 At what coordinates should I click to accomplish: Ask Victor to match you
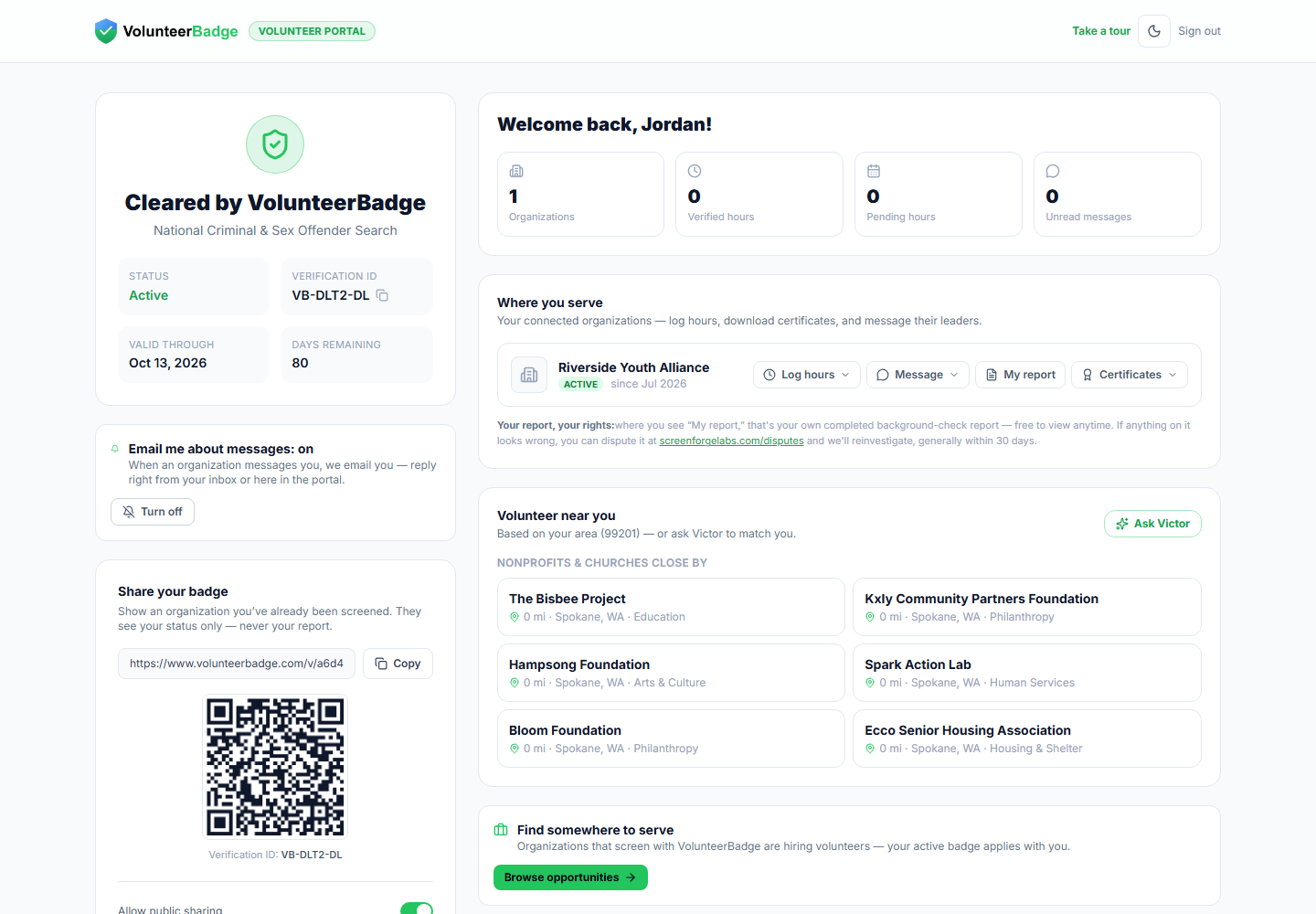(1152, 524)
